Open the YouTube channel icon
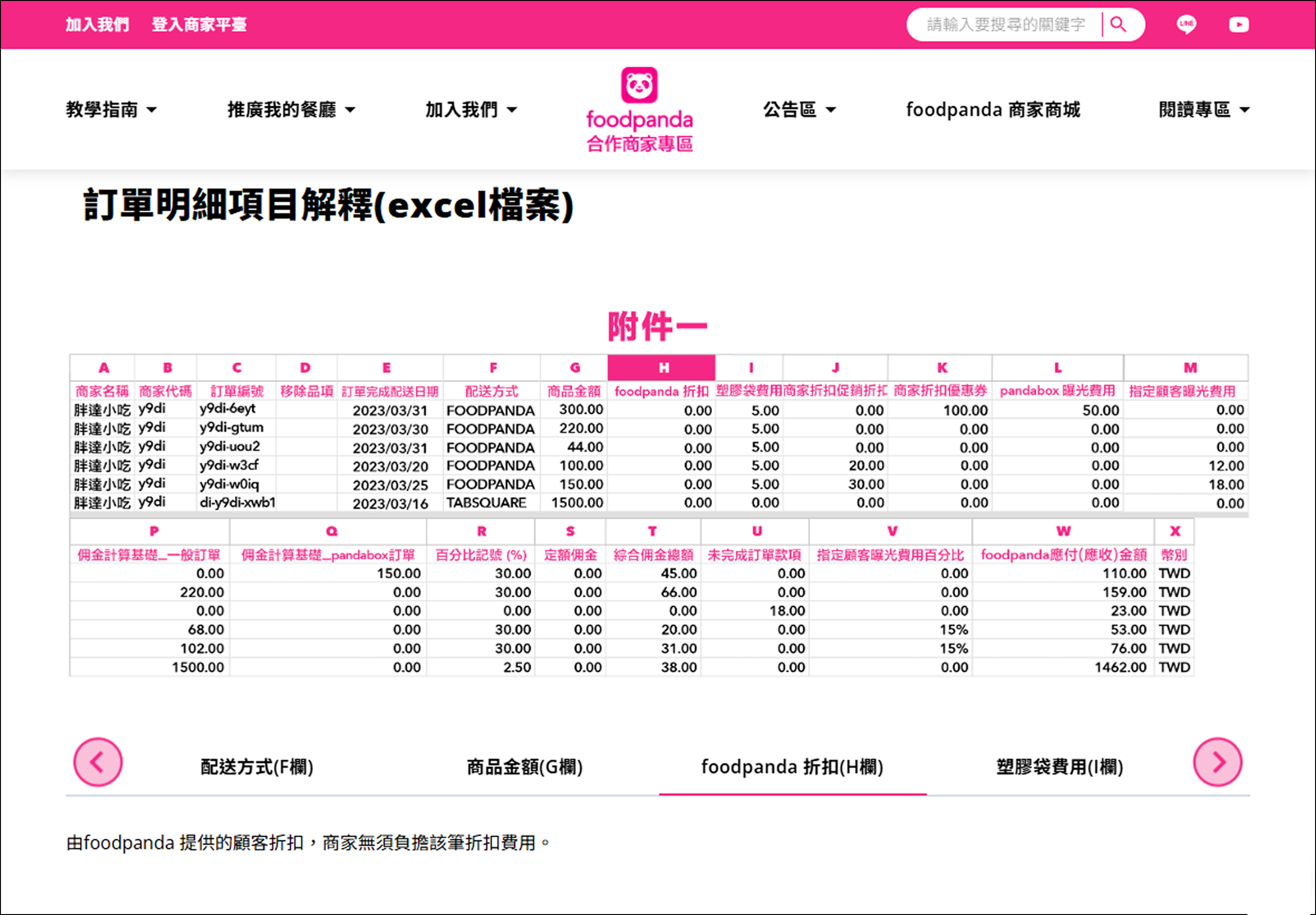This screenshot has height=915, width=1316. (1238, 24)
